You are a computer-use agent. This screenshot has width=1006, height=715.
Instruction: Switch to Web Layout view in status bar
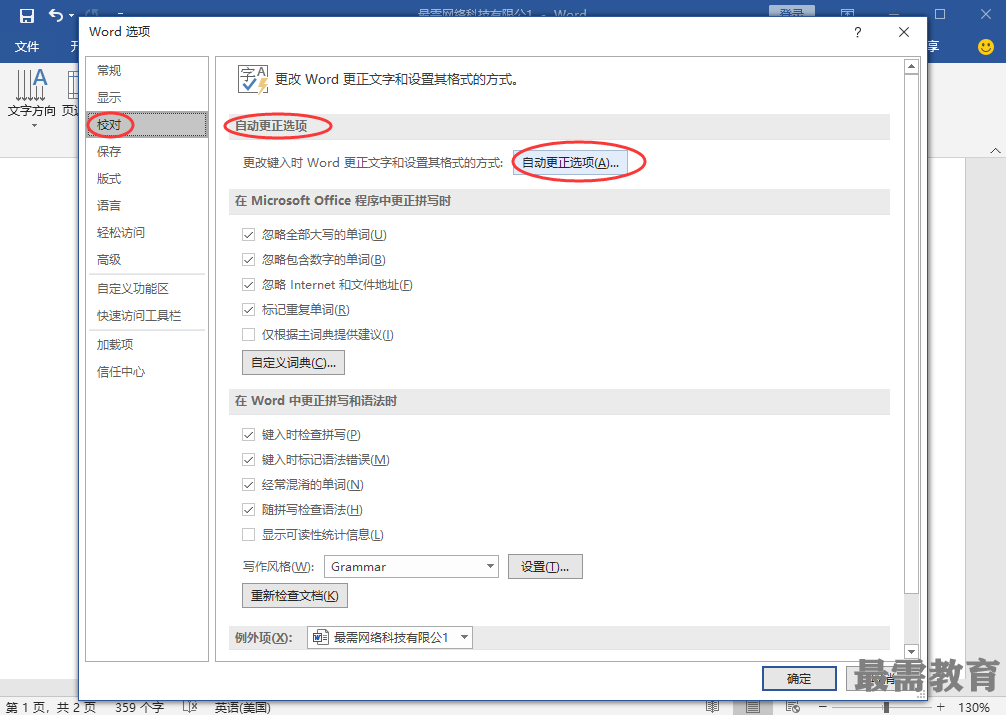click(x=792, y=707)
